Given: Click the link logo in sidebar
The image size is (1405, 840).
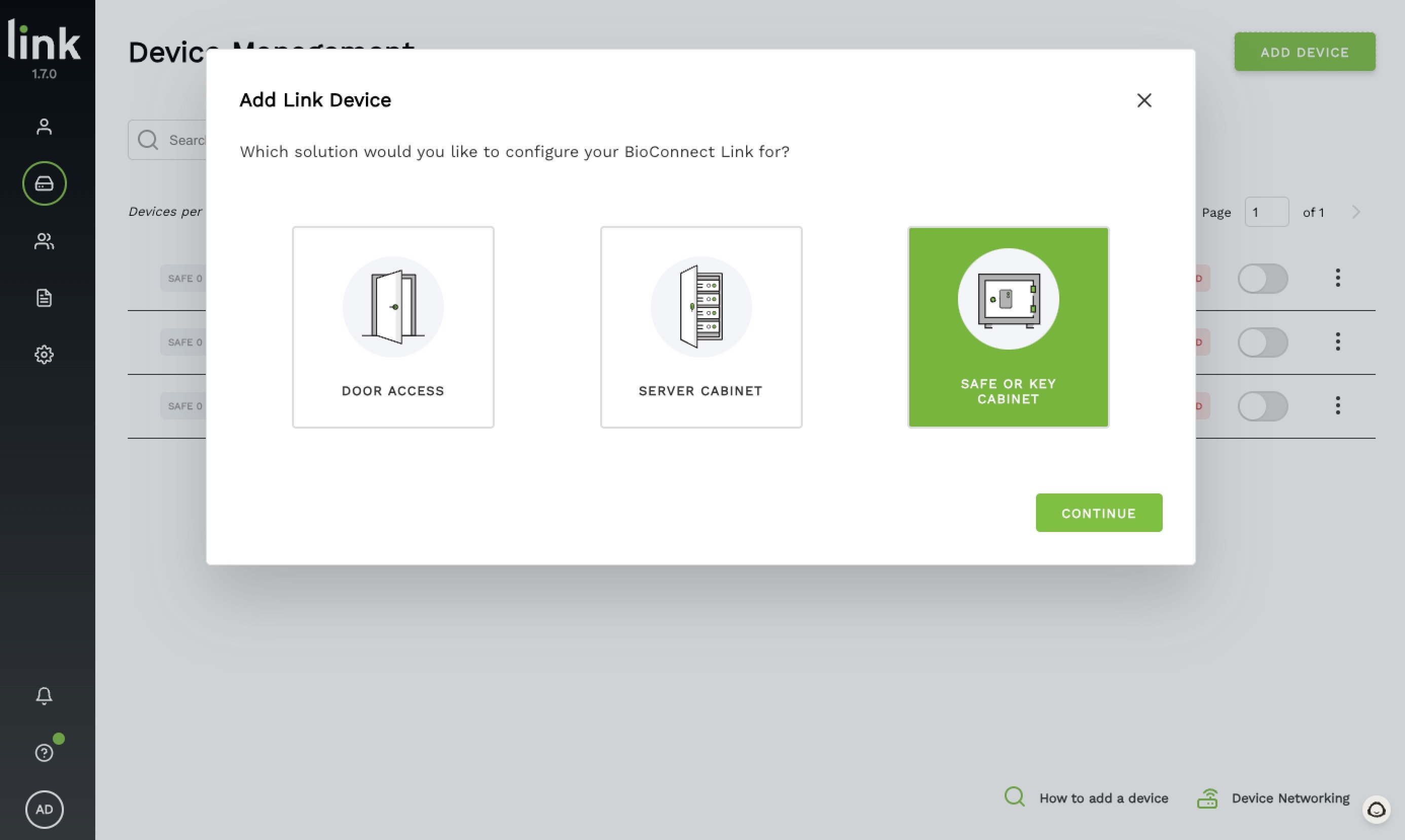Looking at the screenshot, I should coord(44,40).
